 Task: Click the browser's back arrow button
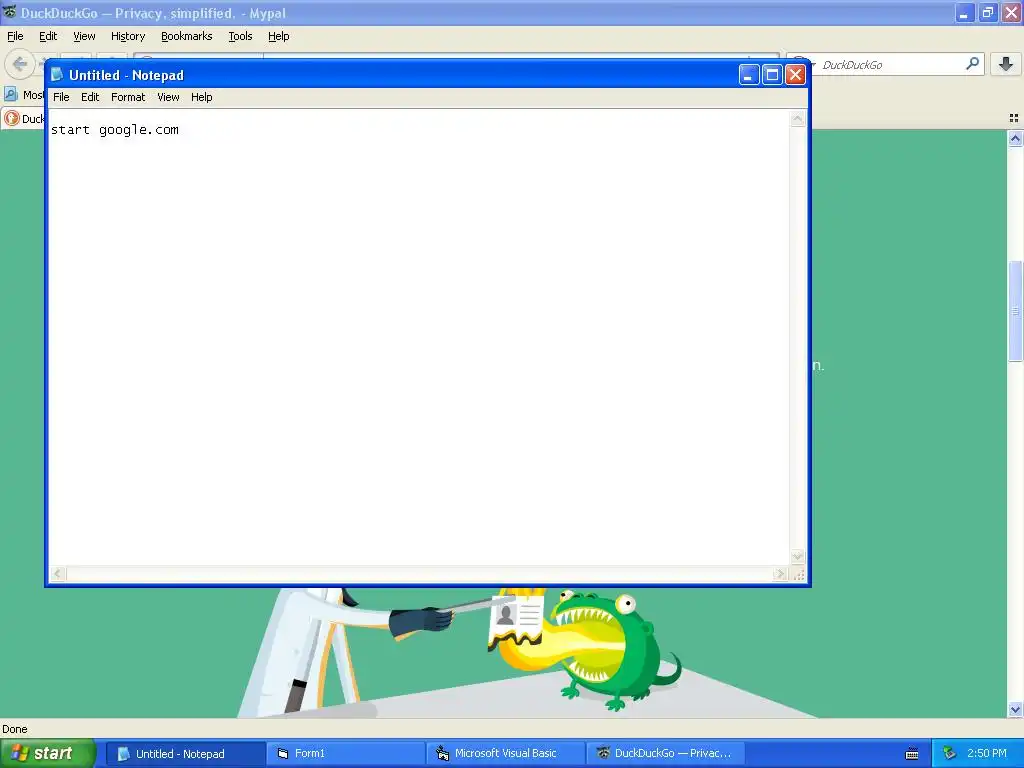click(20, 64)
